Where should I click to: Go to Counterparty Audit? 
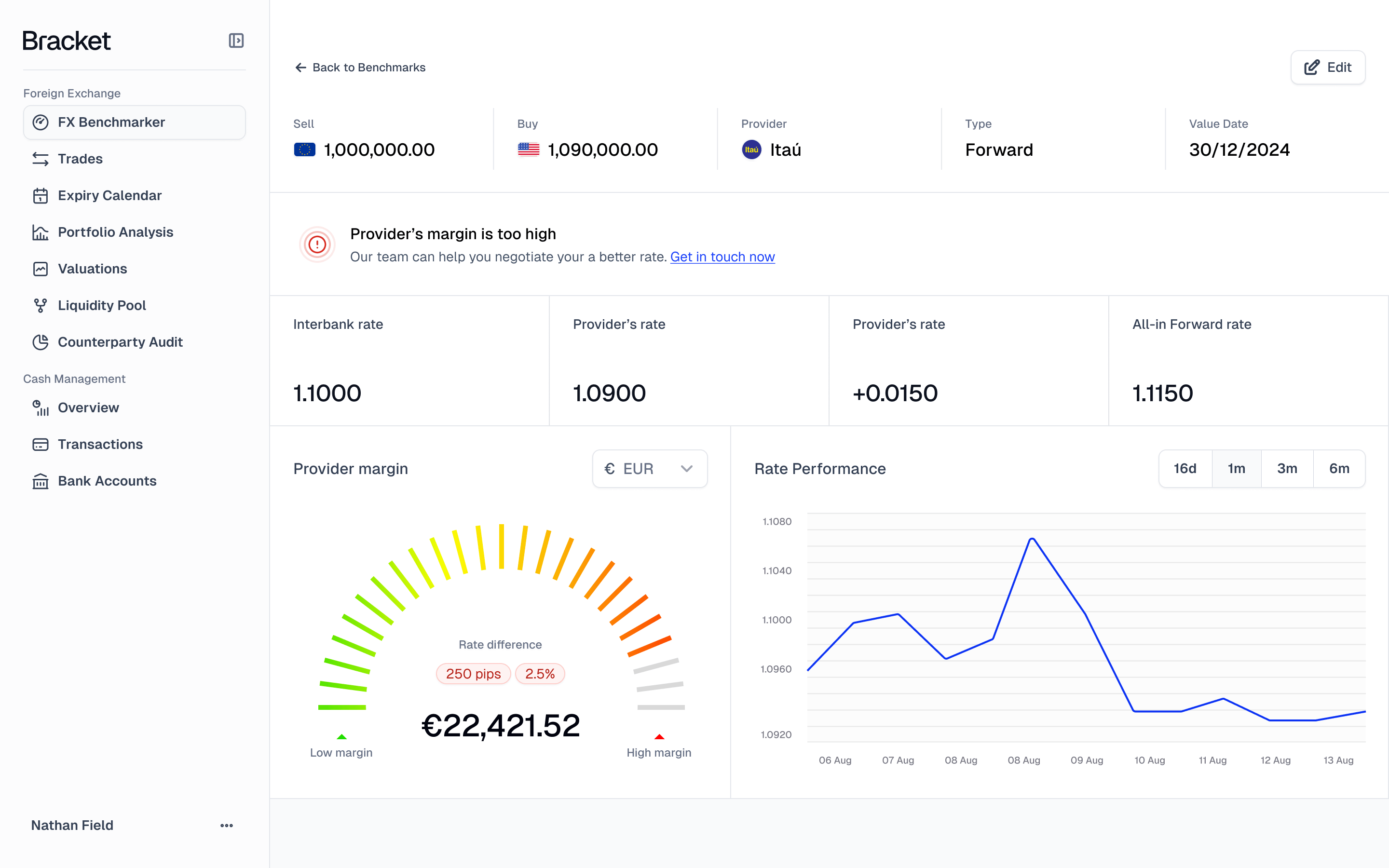point(134,342)
